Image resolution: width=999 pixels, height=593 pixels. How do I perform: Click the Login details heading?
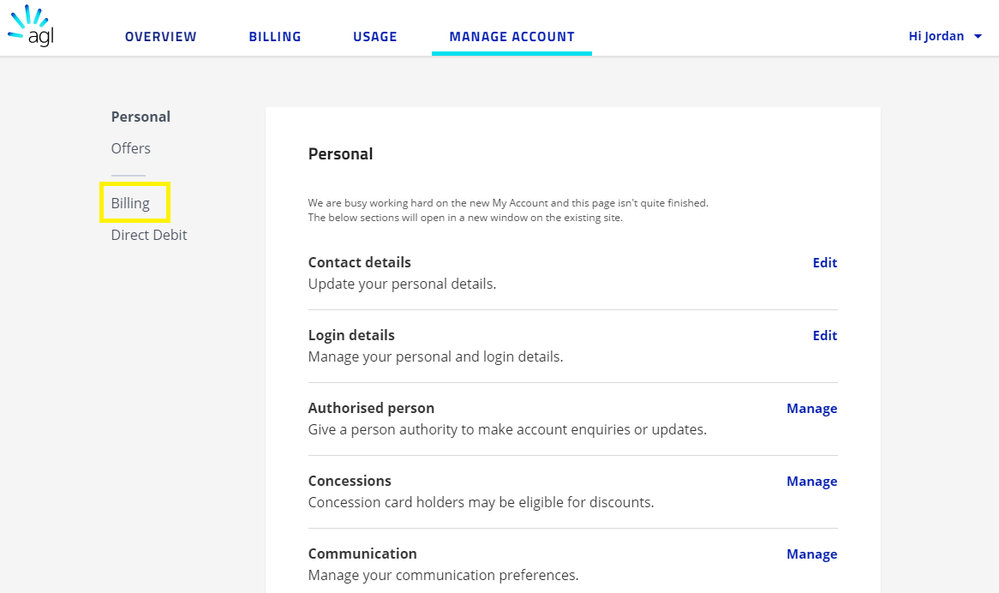(x=352, y=336)
